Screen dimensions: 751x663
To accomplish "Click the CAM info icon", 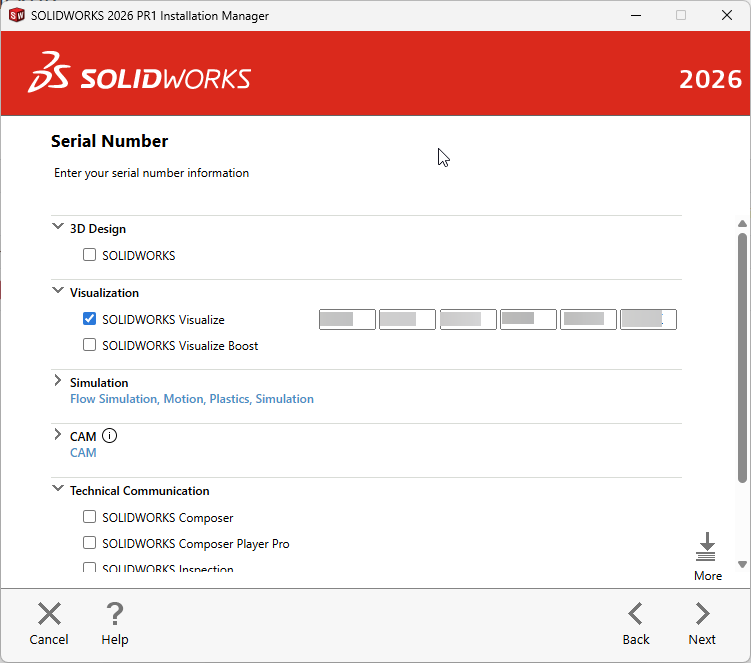I will point(109,436).
